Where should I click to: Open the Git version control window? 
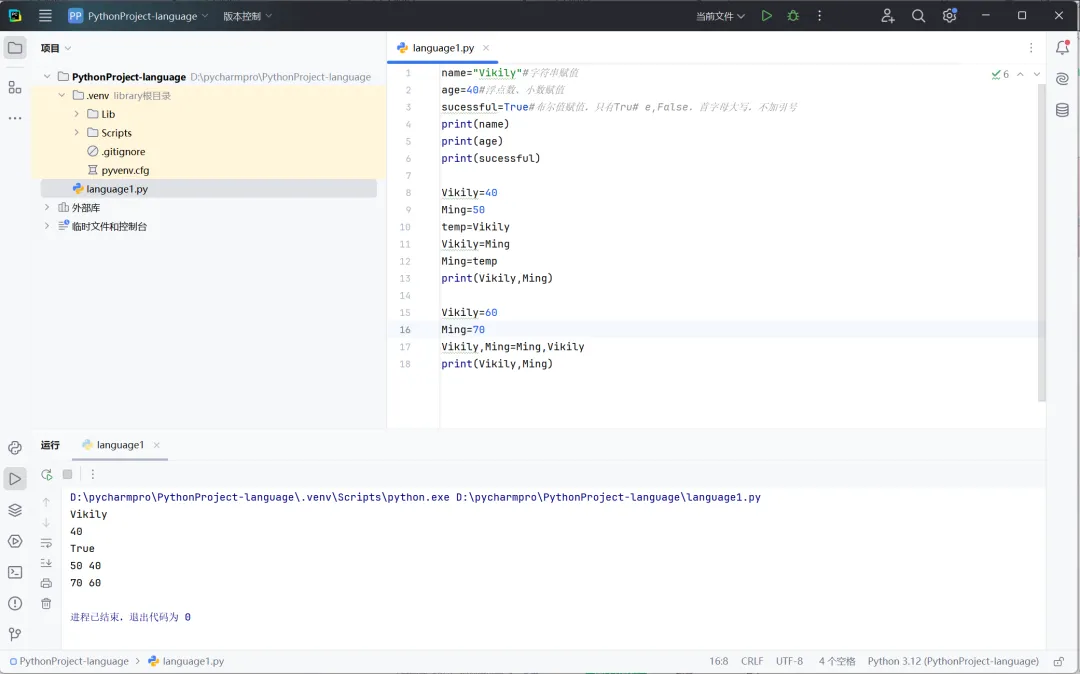tap(15, 634)
